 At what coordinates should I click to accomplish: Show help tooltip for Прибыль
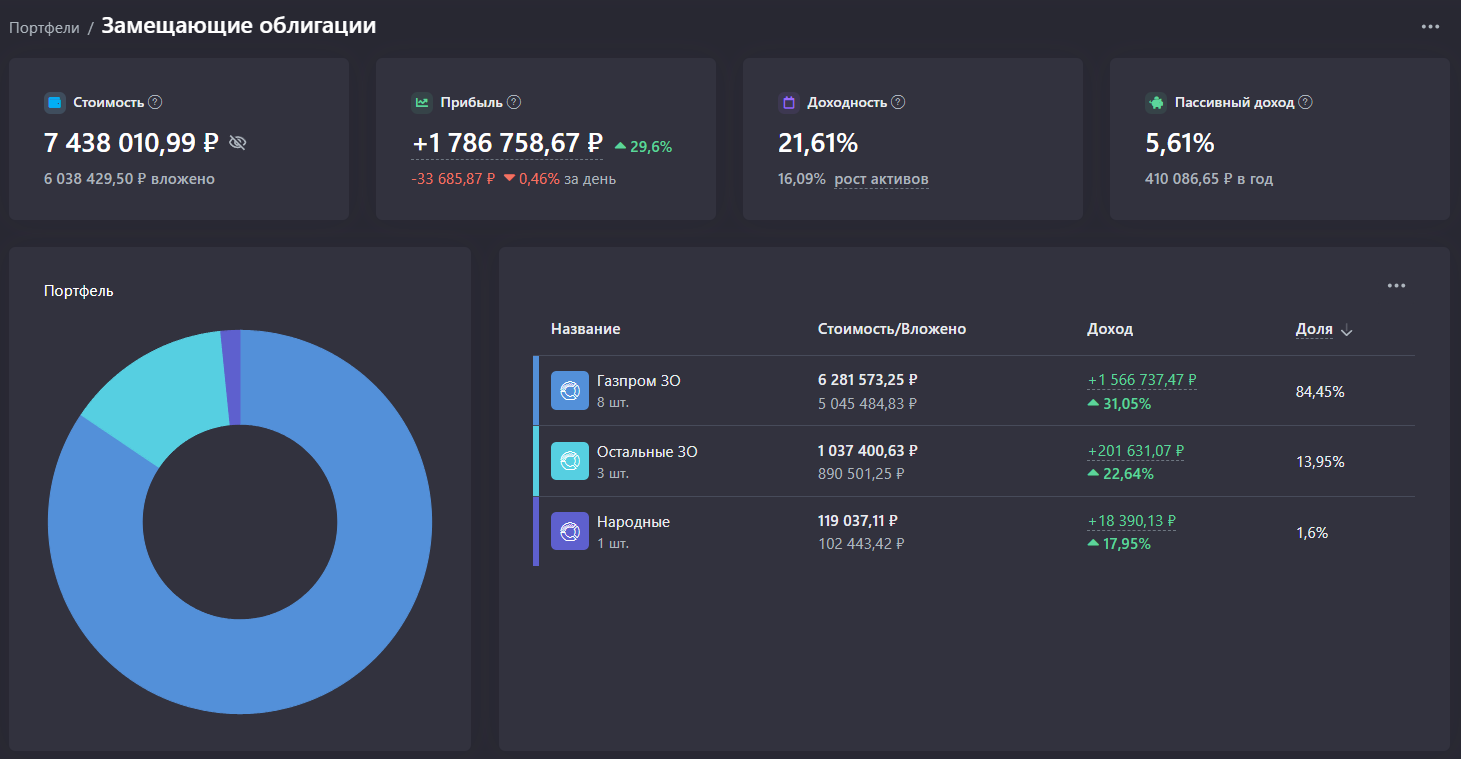point(514,102)
